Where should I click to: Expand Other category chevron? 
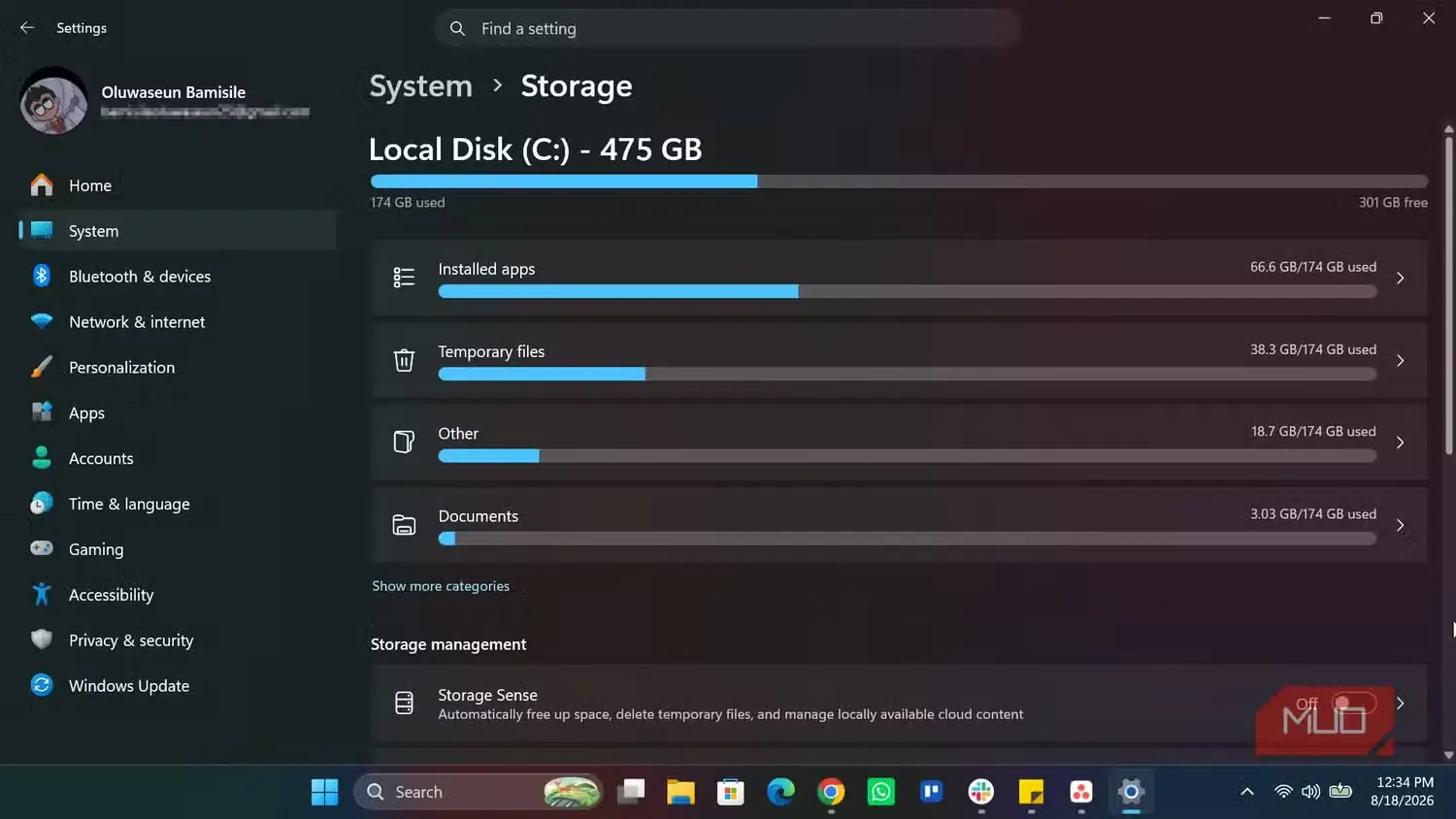pyautogui.click(x=1400, y=442)
